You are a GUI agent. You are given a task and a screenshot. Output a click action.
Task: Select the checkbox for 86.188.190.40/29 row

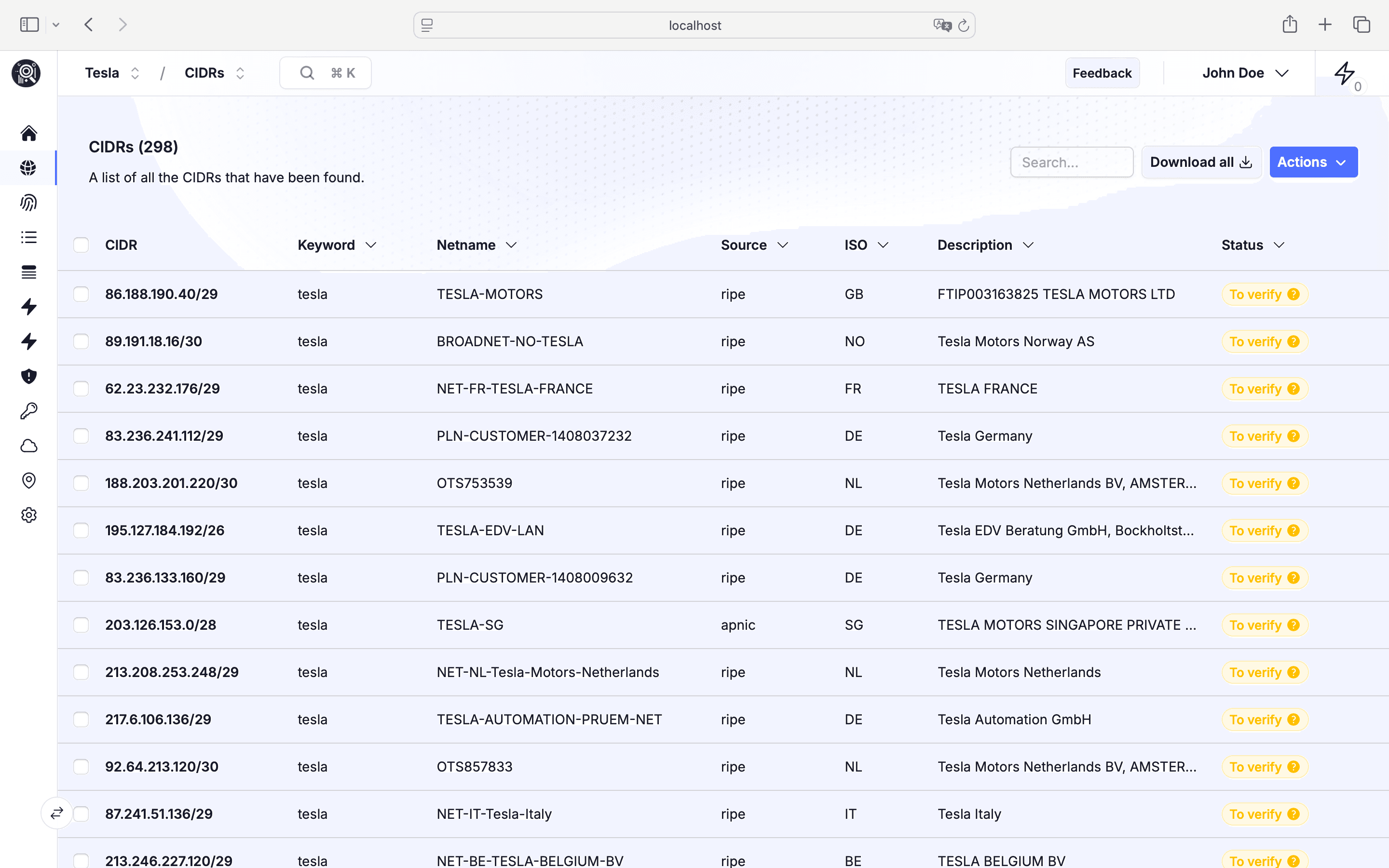coord(81,294)
